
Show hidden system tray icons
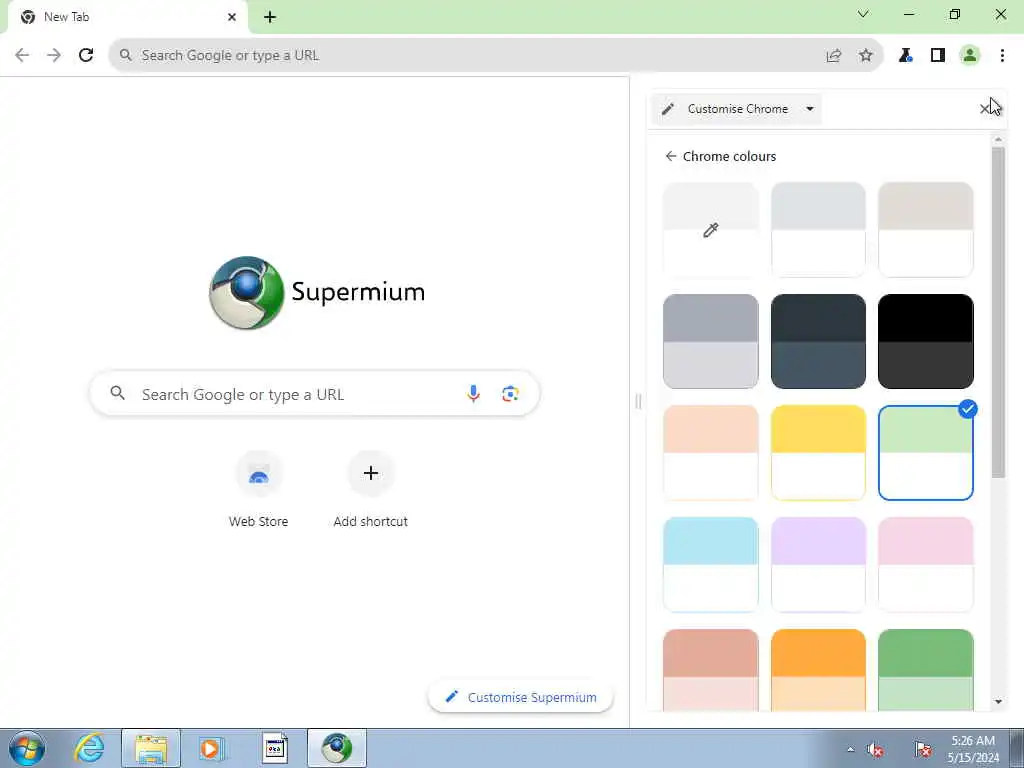coord(850,750)
